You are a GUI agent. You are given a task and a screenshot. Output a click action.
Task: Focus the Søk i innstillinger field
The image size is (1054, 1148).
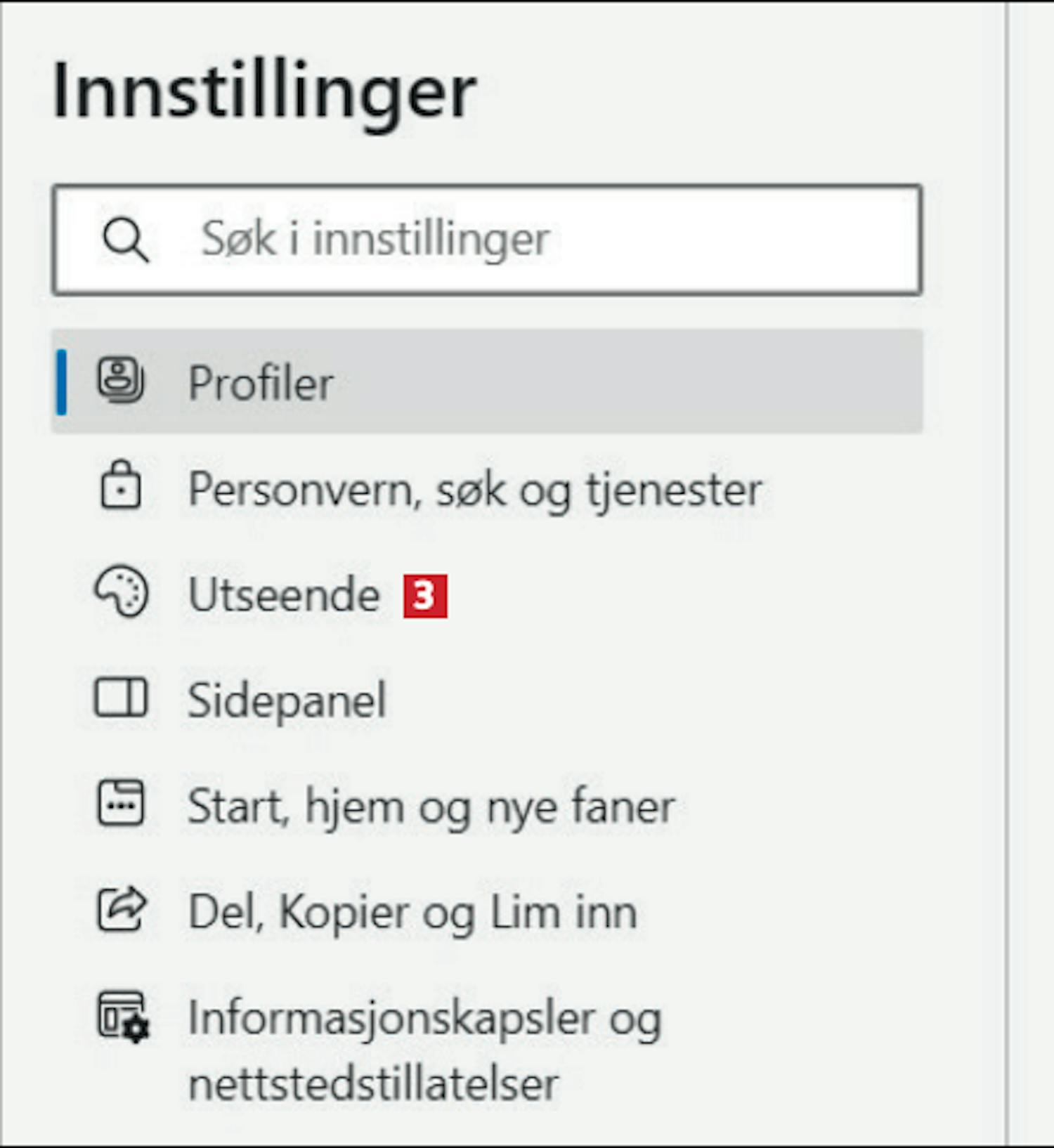(487, 240)
